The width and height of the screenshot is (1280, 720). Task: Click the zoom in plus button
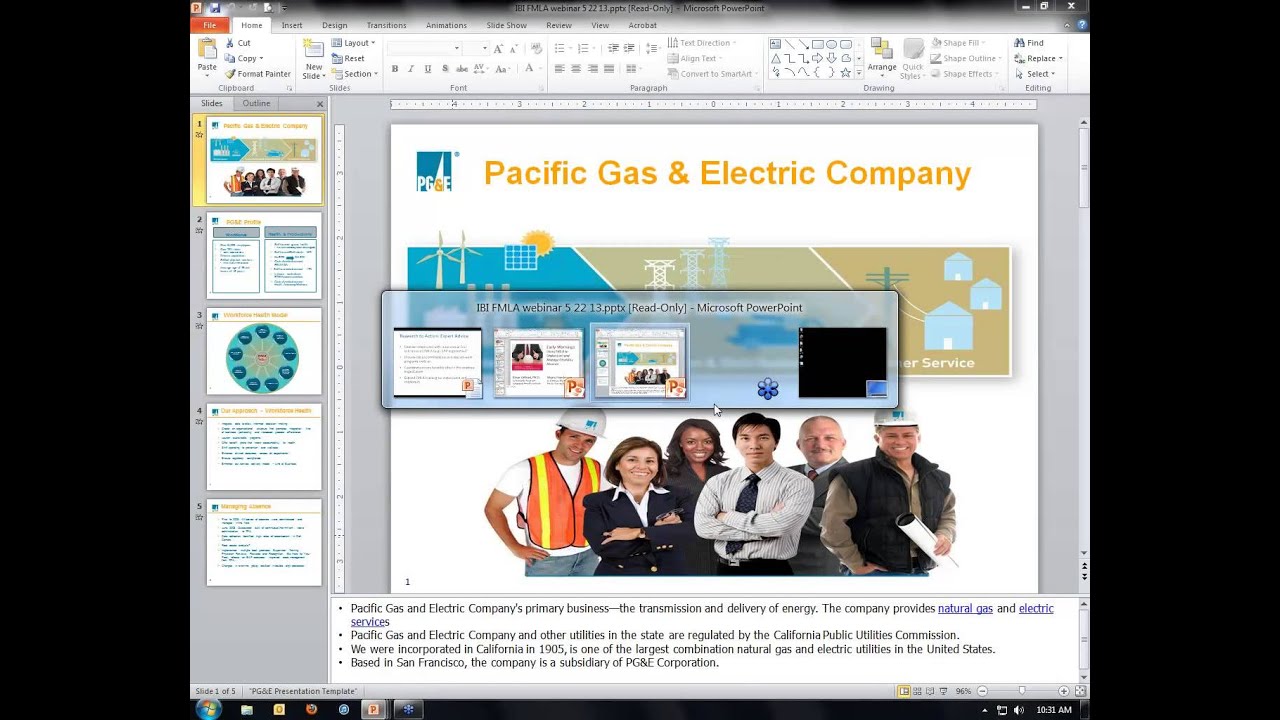coord(1064,691)
